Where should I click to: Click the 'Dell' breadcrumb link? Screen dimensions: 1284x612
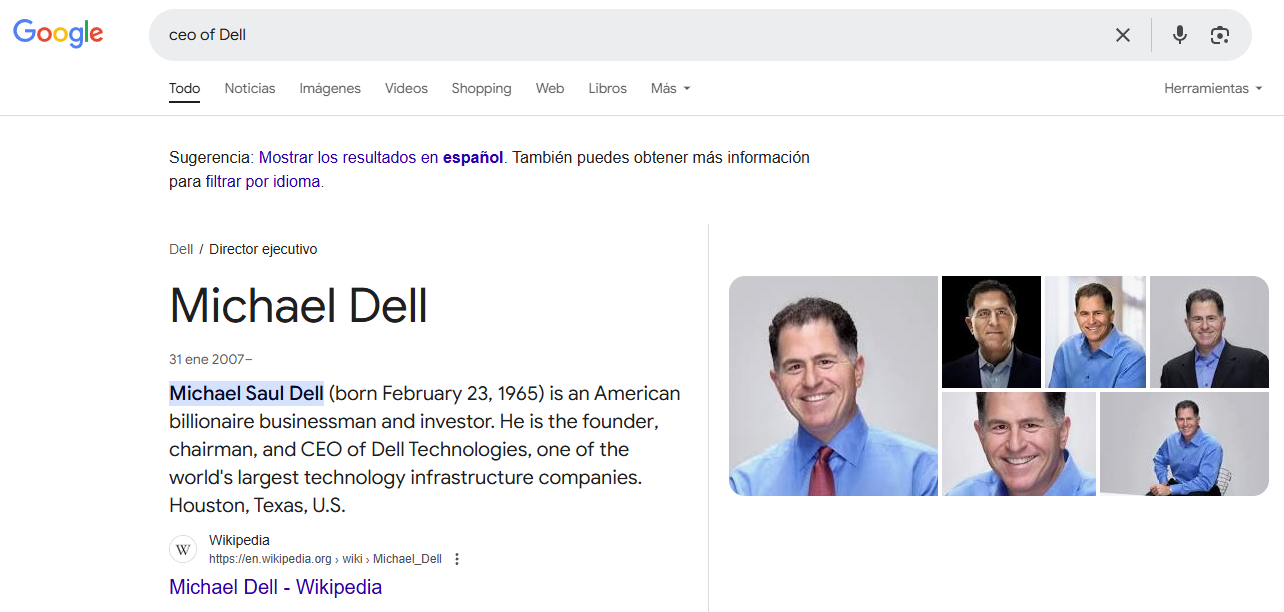pos(181,249)
